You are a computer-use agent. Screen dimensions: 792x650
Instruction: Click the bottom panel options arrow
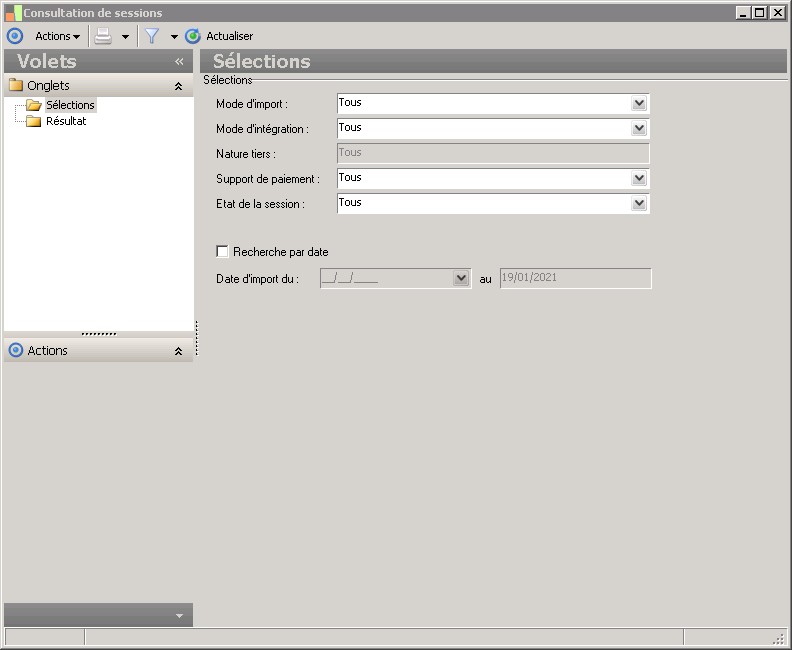(179, 616)
